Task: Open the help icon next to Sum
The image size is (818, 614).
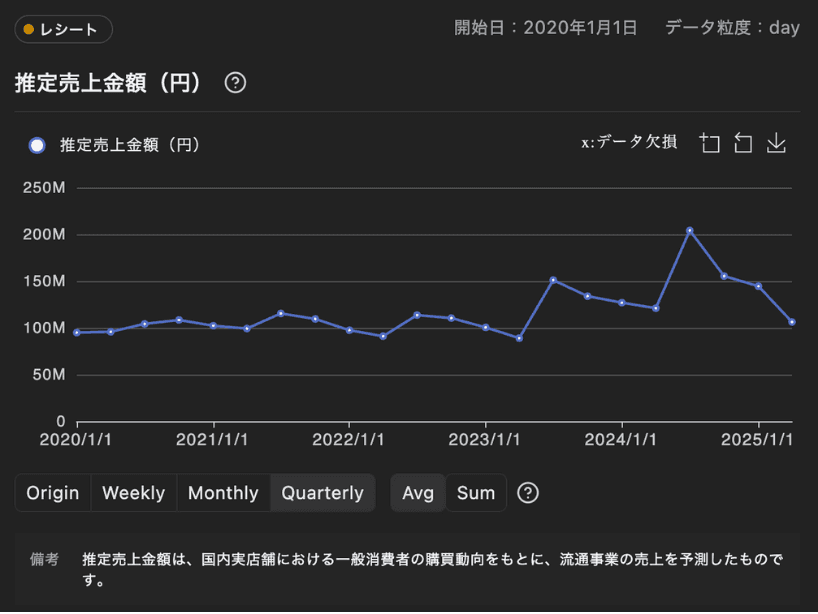Action: pos(528,493)
